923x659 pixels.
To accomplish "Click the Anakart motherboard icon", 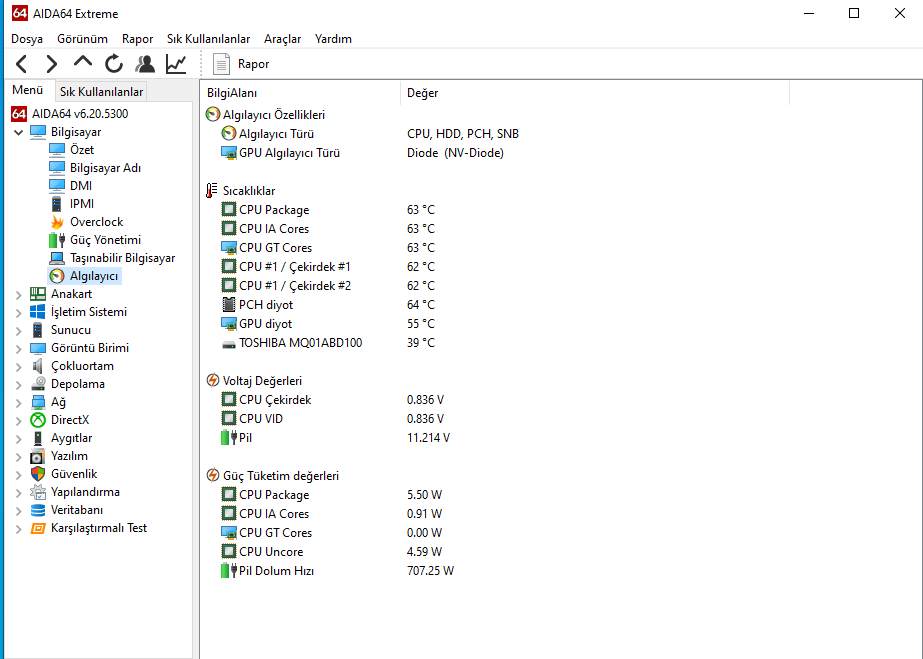I will (x=38, y=294).
